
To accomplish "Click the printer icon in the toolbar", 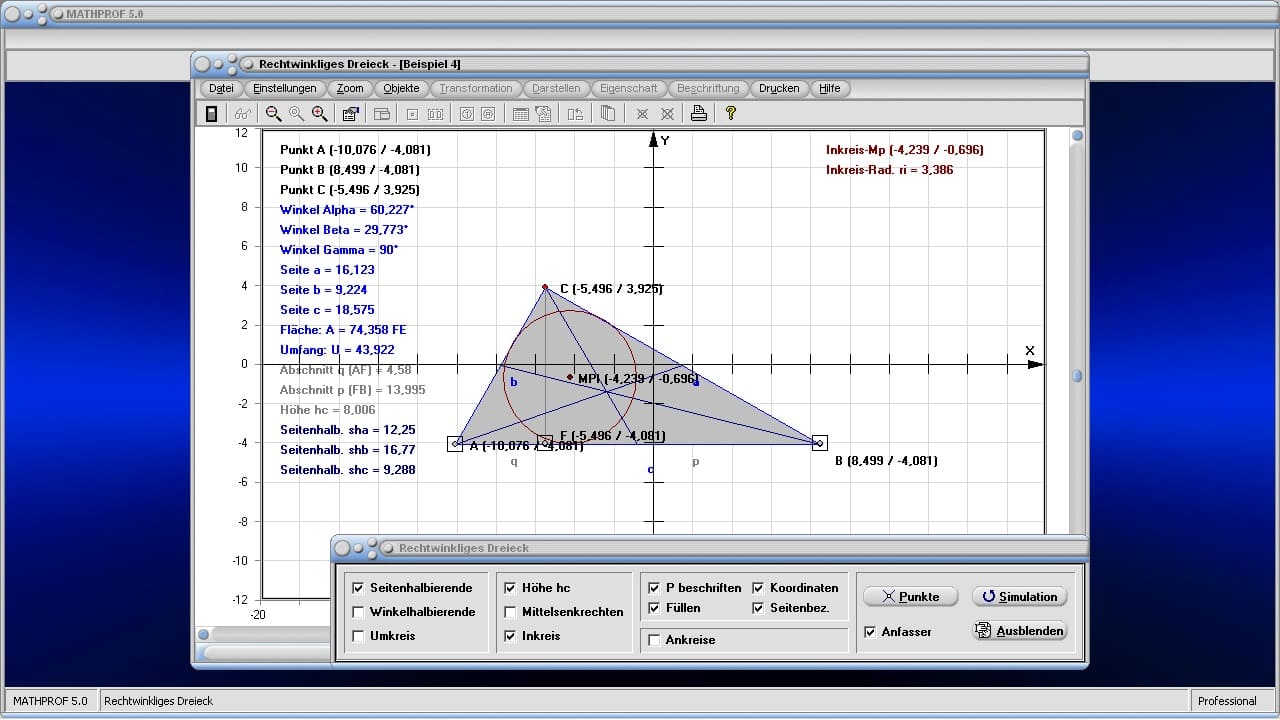I will click(x=699, y=114).
